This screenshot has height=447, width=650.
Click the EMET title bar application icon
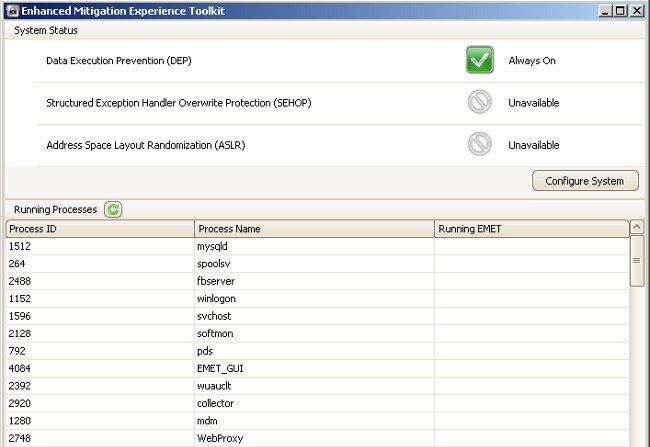(x=13, y=11)
